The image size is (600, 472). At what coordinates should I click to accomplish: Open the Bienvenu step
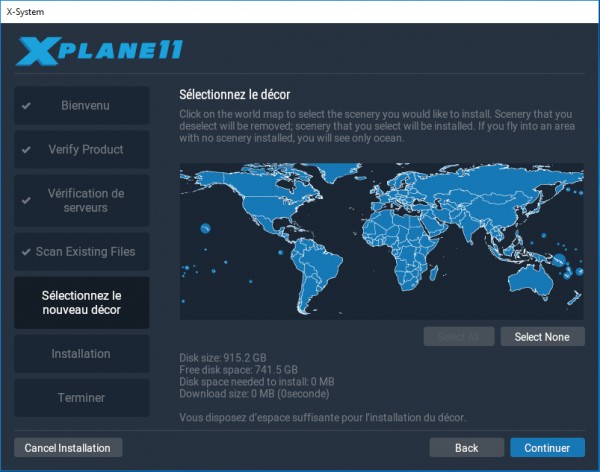pyautogui.click(x=82, y=105)
